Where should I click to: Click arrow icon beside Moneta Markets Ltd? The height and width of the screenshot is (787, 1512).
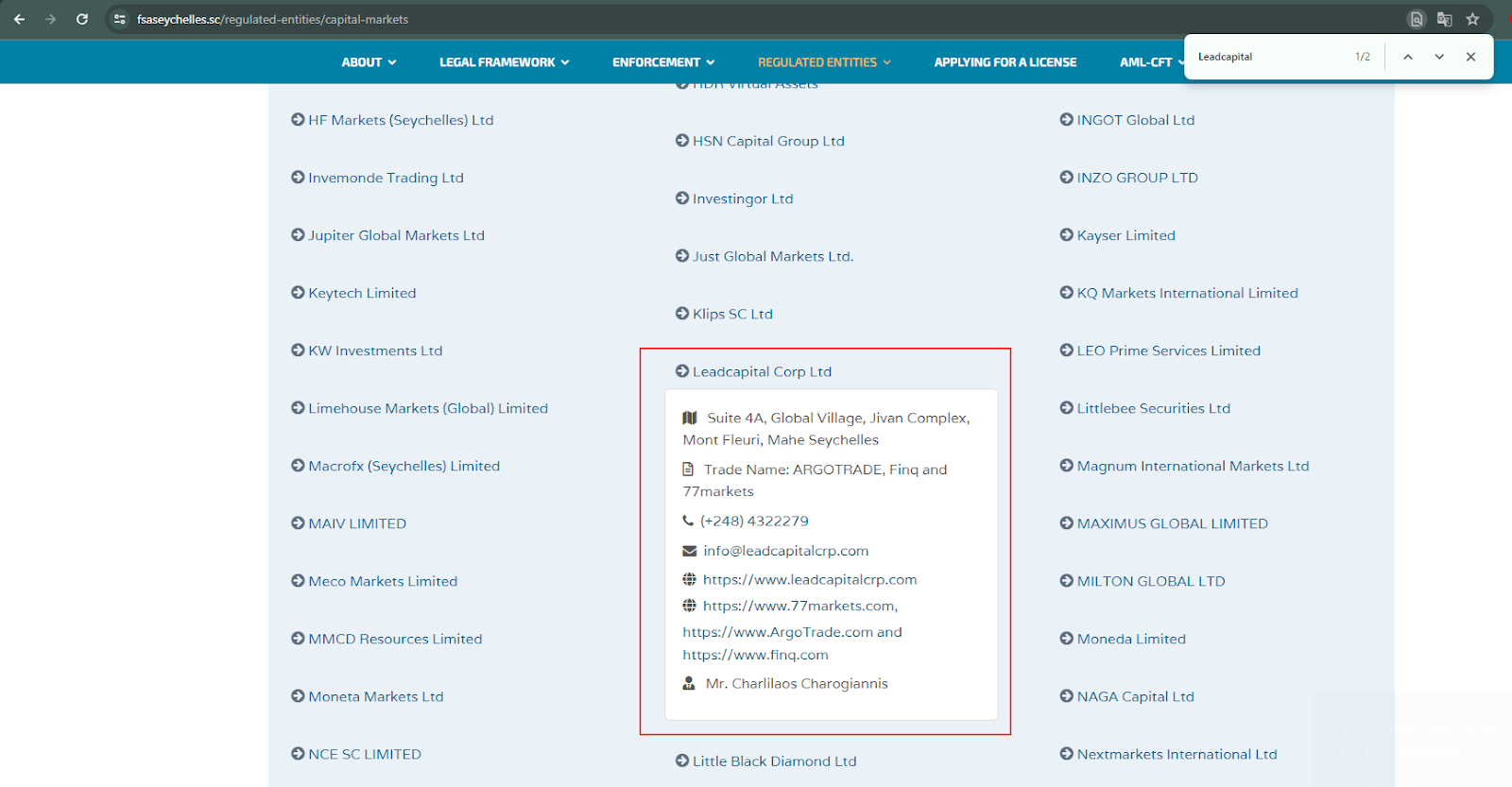click(x=298, y=696)
